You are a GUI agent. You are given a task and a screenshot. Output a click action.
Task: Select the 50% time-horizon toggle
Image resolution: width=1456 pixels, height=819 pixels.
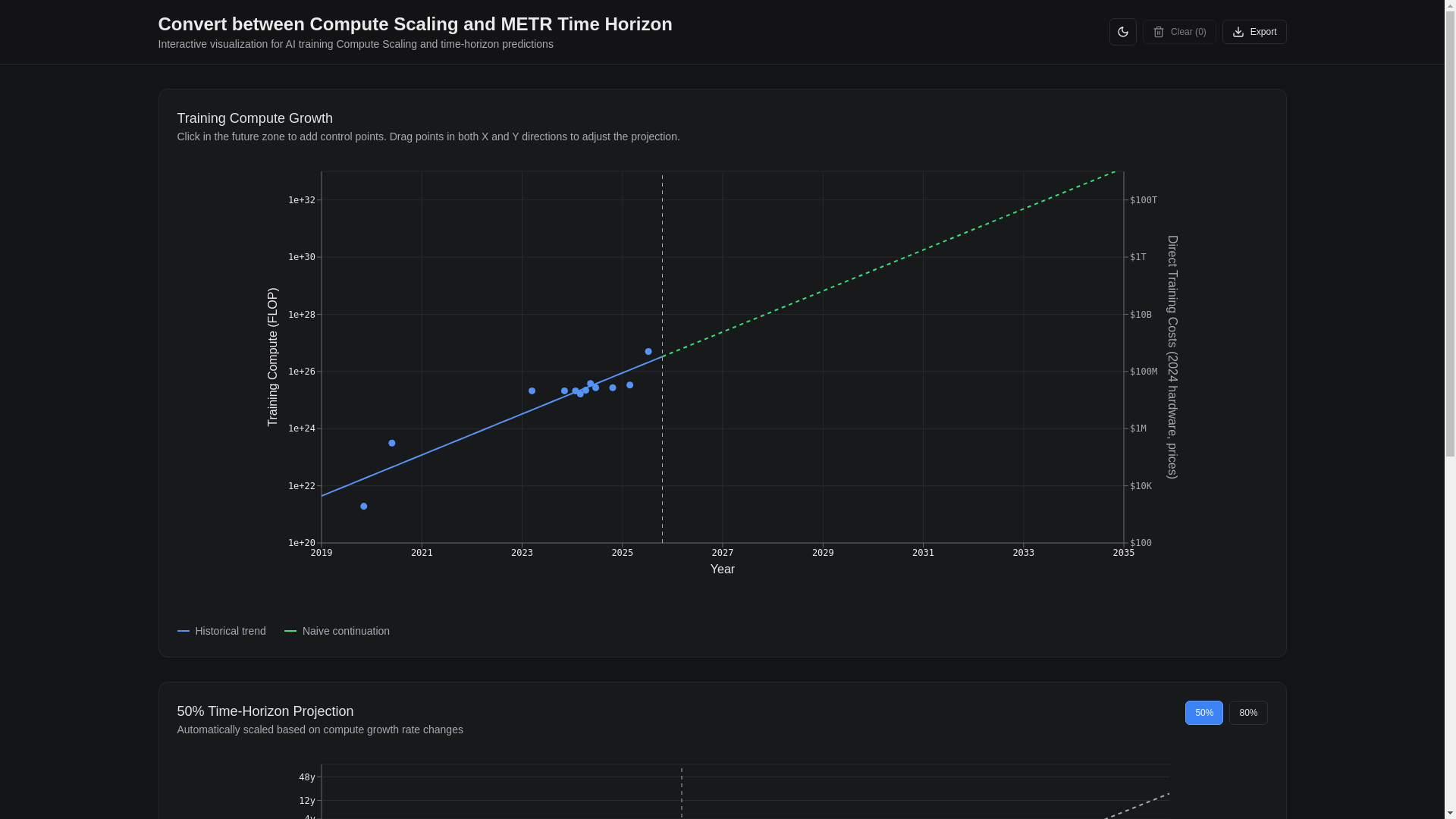pos(1203,713)
